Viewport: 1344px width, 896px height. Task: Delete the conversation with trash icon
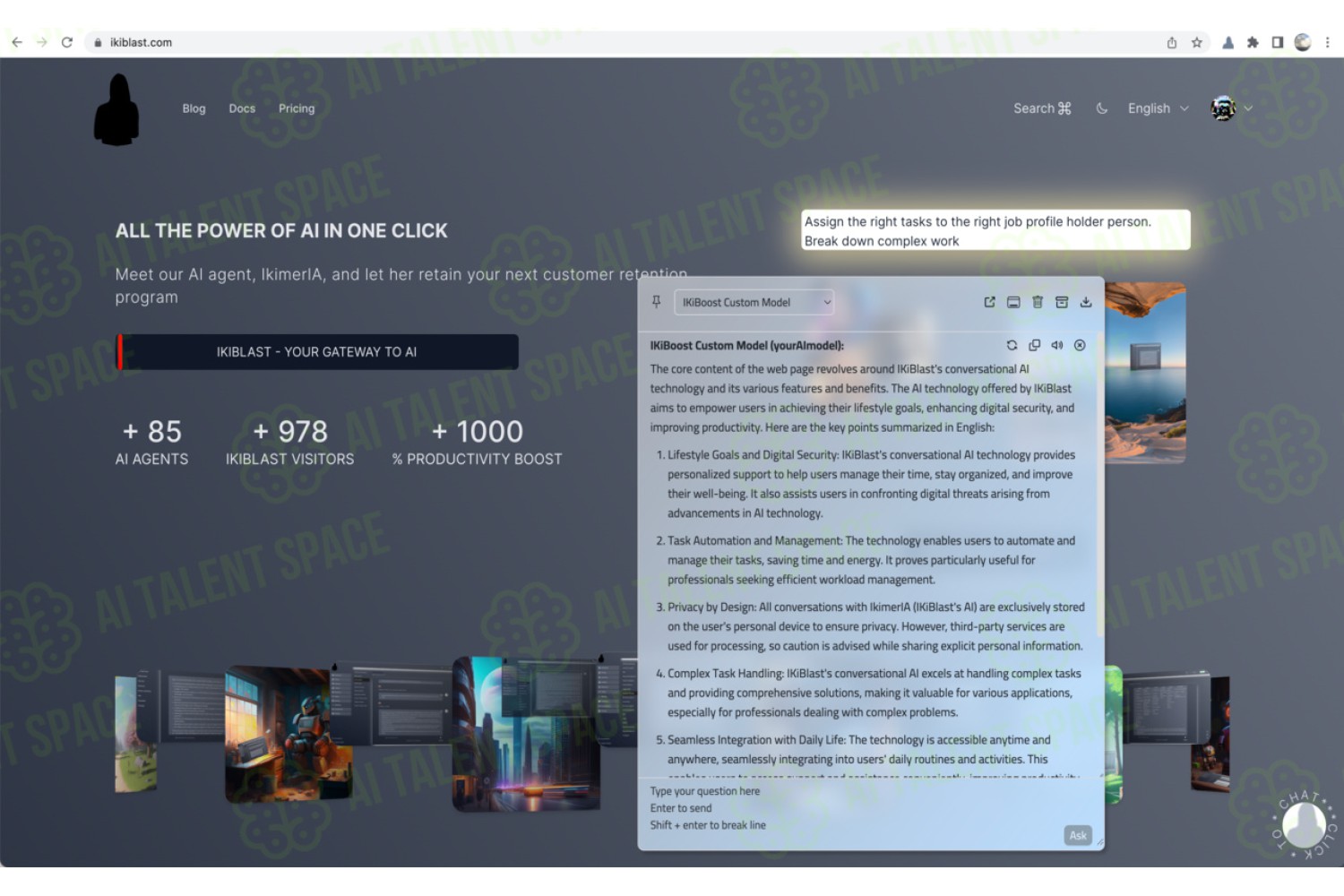click(x=1038, y=302)
